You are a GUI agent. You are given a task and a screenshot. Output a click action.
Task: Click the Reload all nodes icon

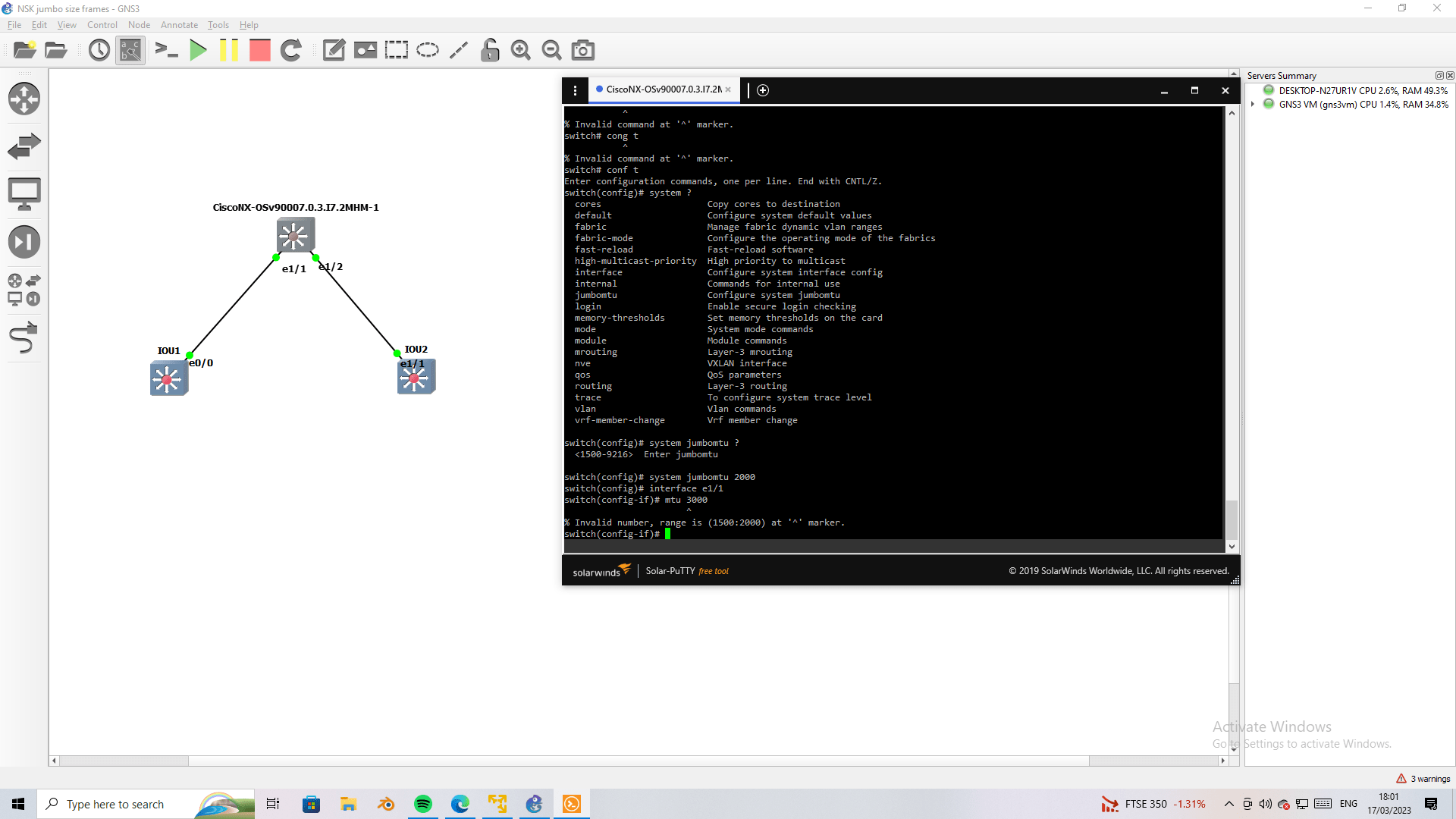(292, 50)
